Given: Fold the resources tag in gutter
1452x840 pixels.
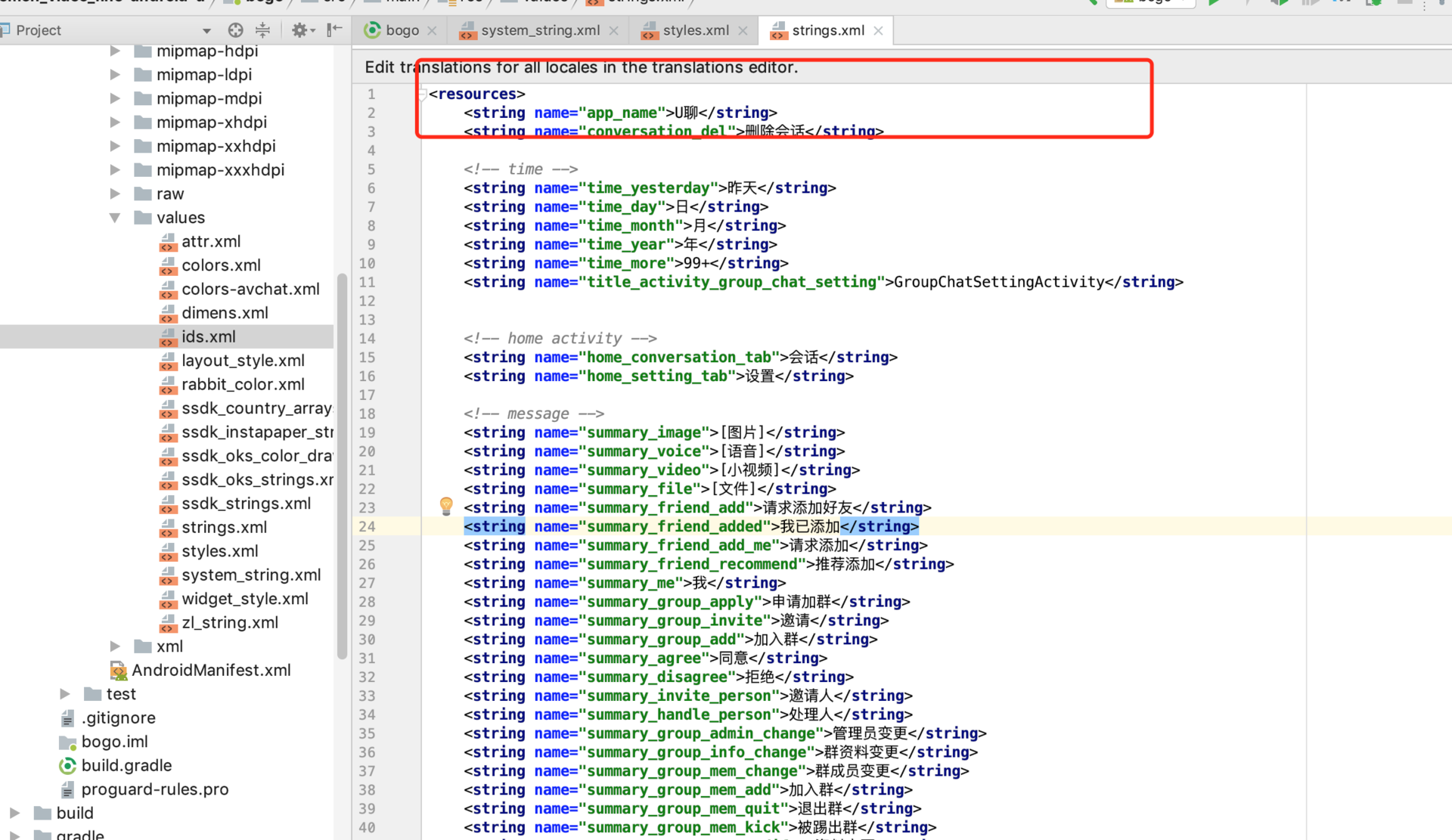Looking at the screenshot, I should [x=422, y=94].
